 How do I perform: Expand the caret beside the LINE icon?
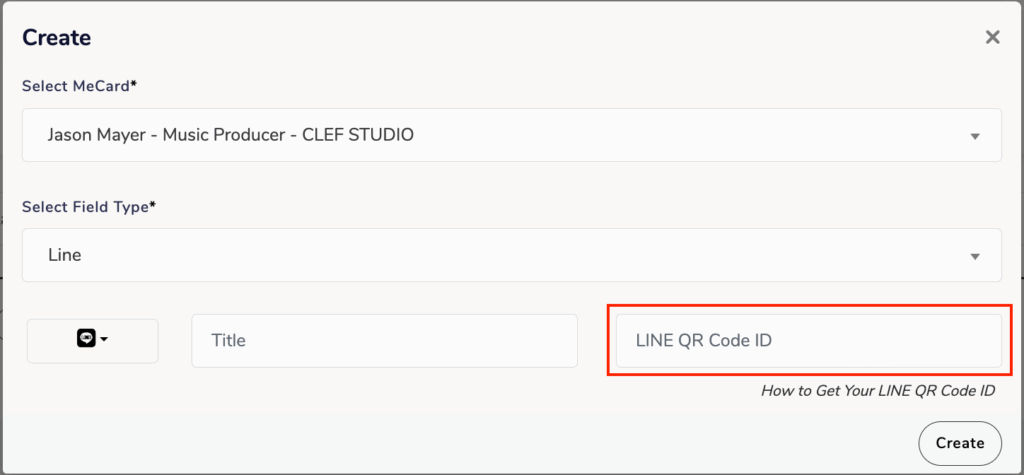(x=104, y=339)
